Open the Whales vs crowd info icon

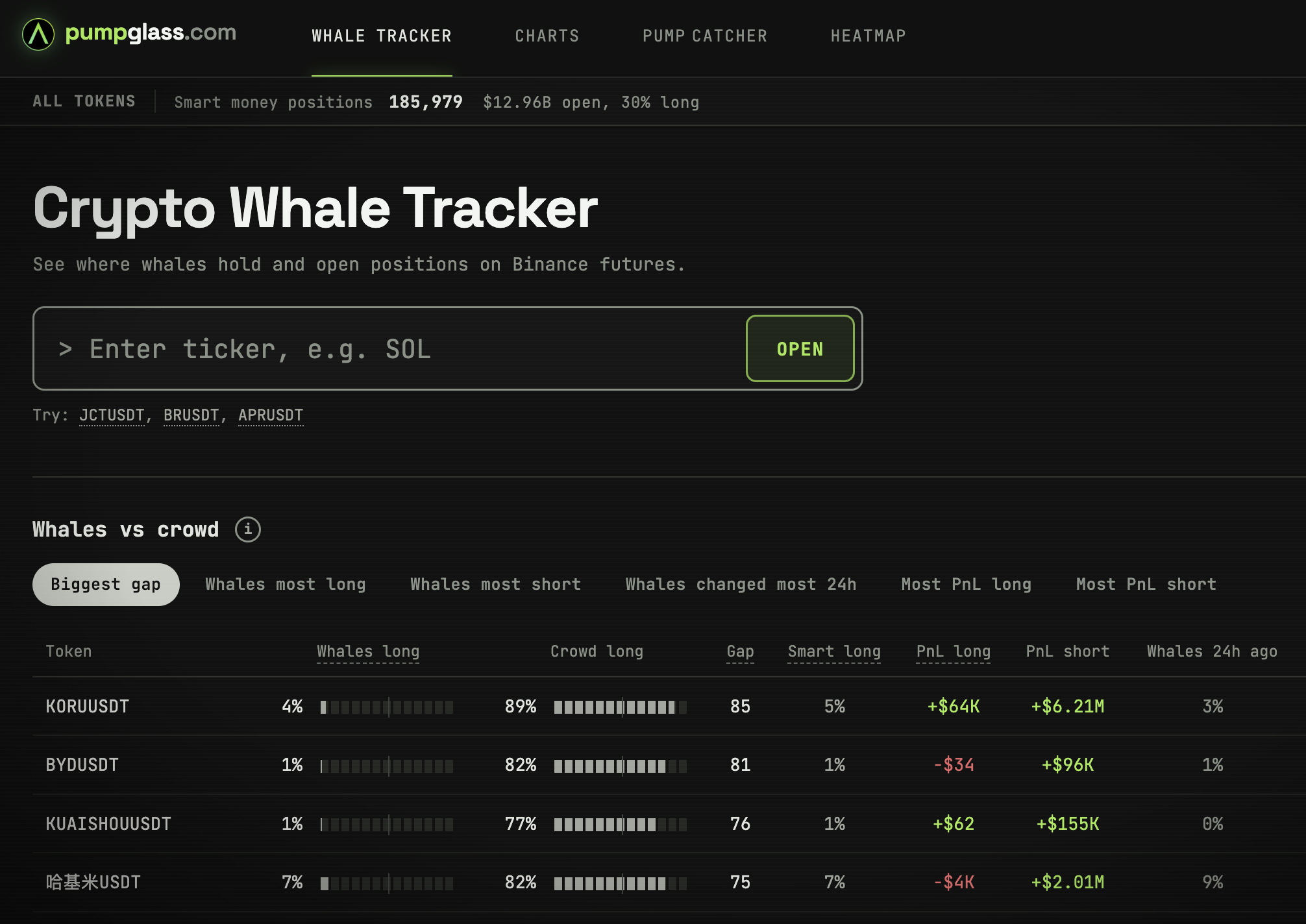248,529
